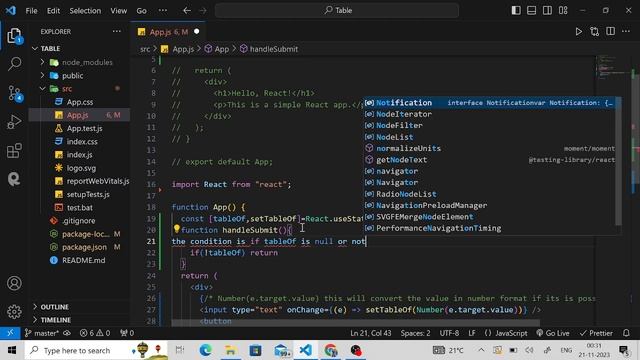Open the Selection menu

coord(85,11)
